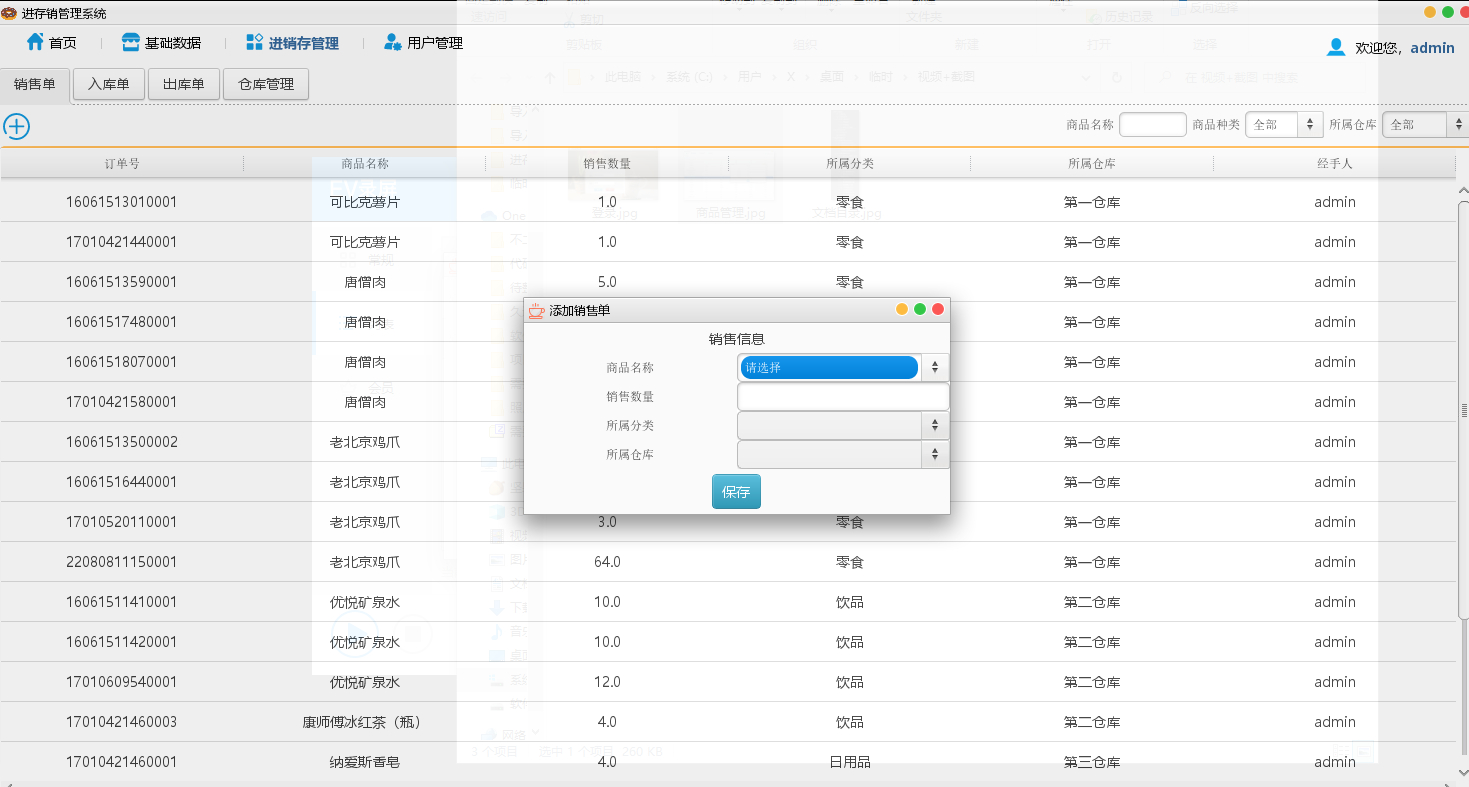Expand the 所属仓库 filter dropdown
The height and width of the screenshot is (787, 1469).
pyautogui.click(x=1458, y=124)
